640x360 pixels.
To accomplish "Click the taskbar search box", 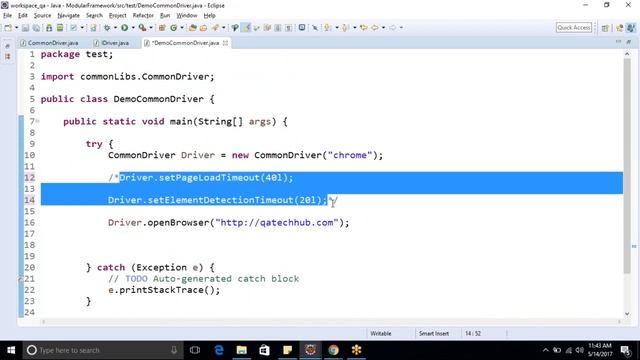I will coord(103,350).
